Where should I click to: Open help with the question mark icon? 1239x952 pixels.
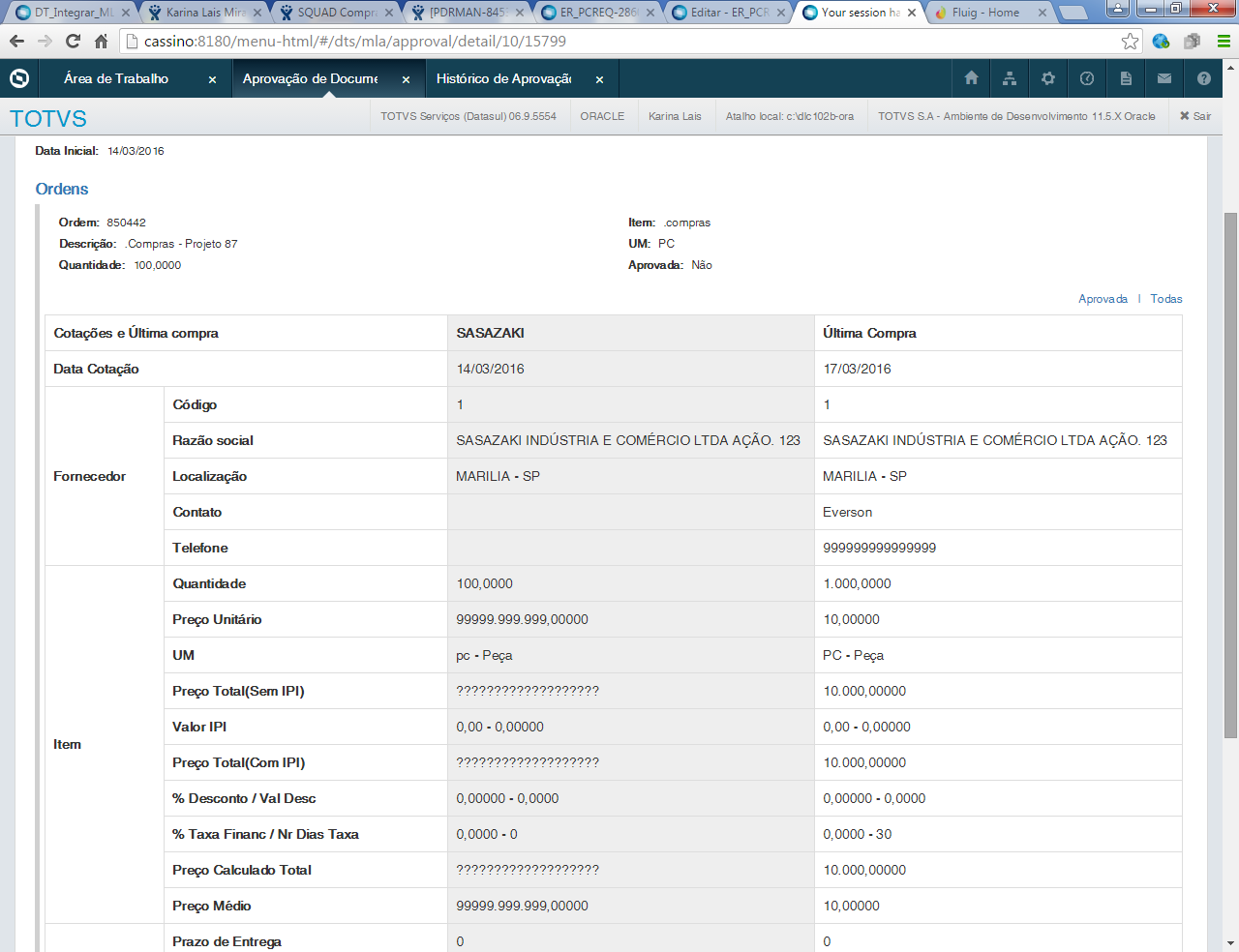coord(1204,78)
